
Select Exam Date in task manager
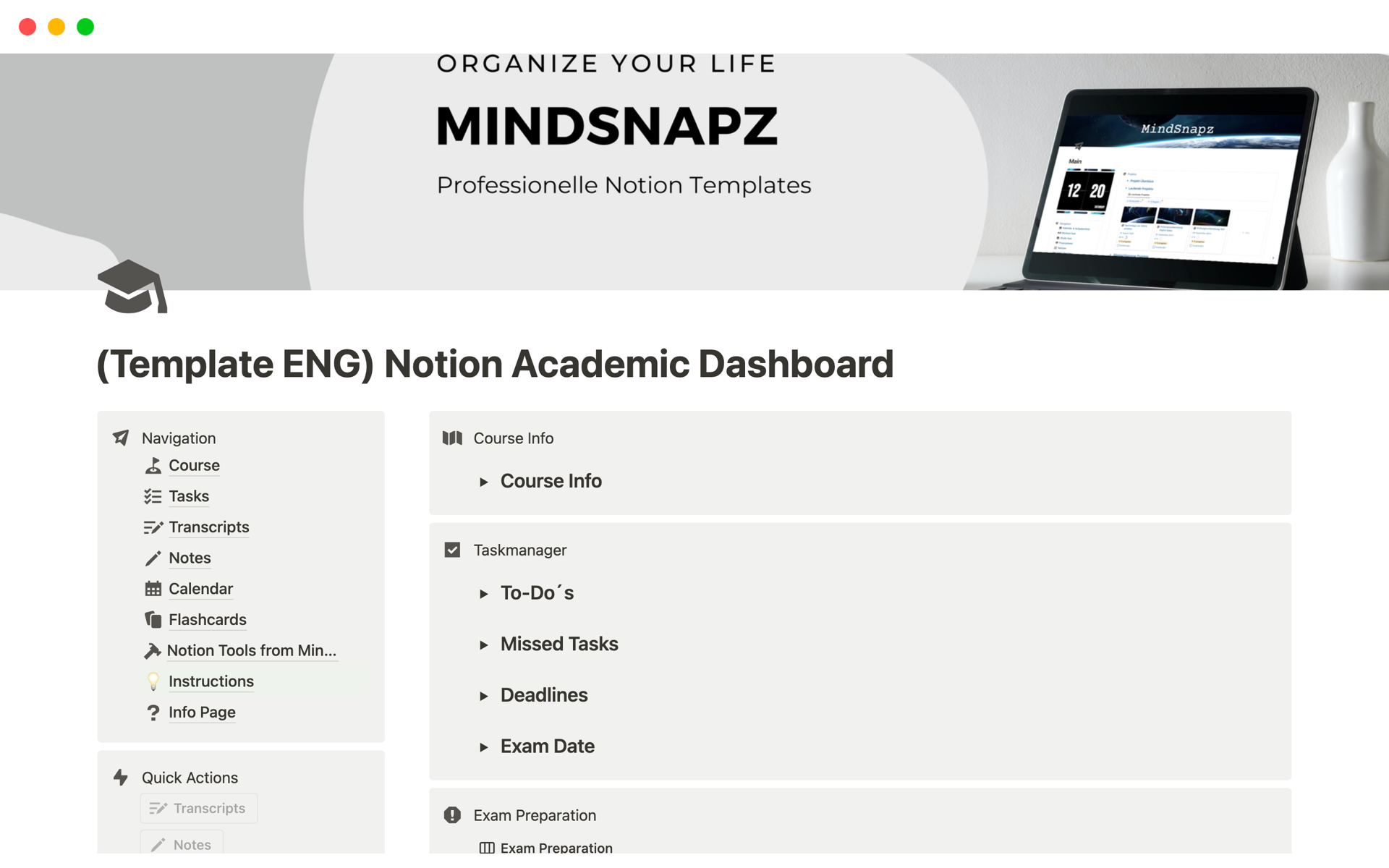pos(547,745)
